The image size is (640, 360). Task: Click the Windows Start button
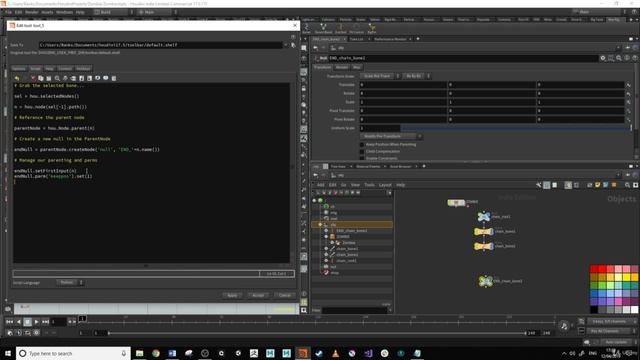coord(8,353)
